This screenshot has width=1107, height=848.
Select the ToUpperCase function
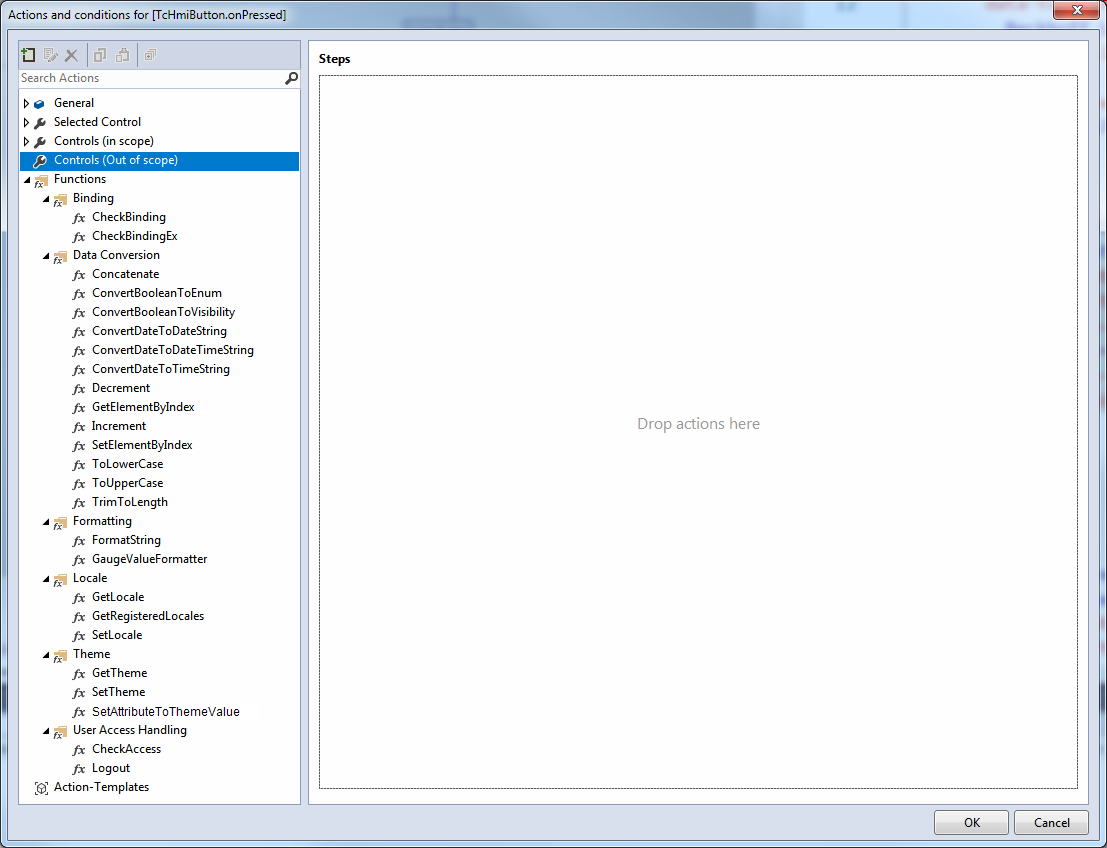click(x=128, y=484)
